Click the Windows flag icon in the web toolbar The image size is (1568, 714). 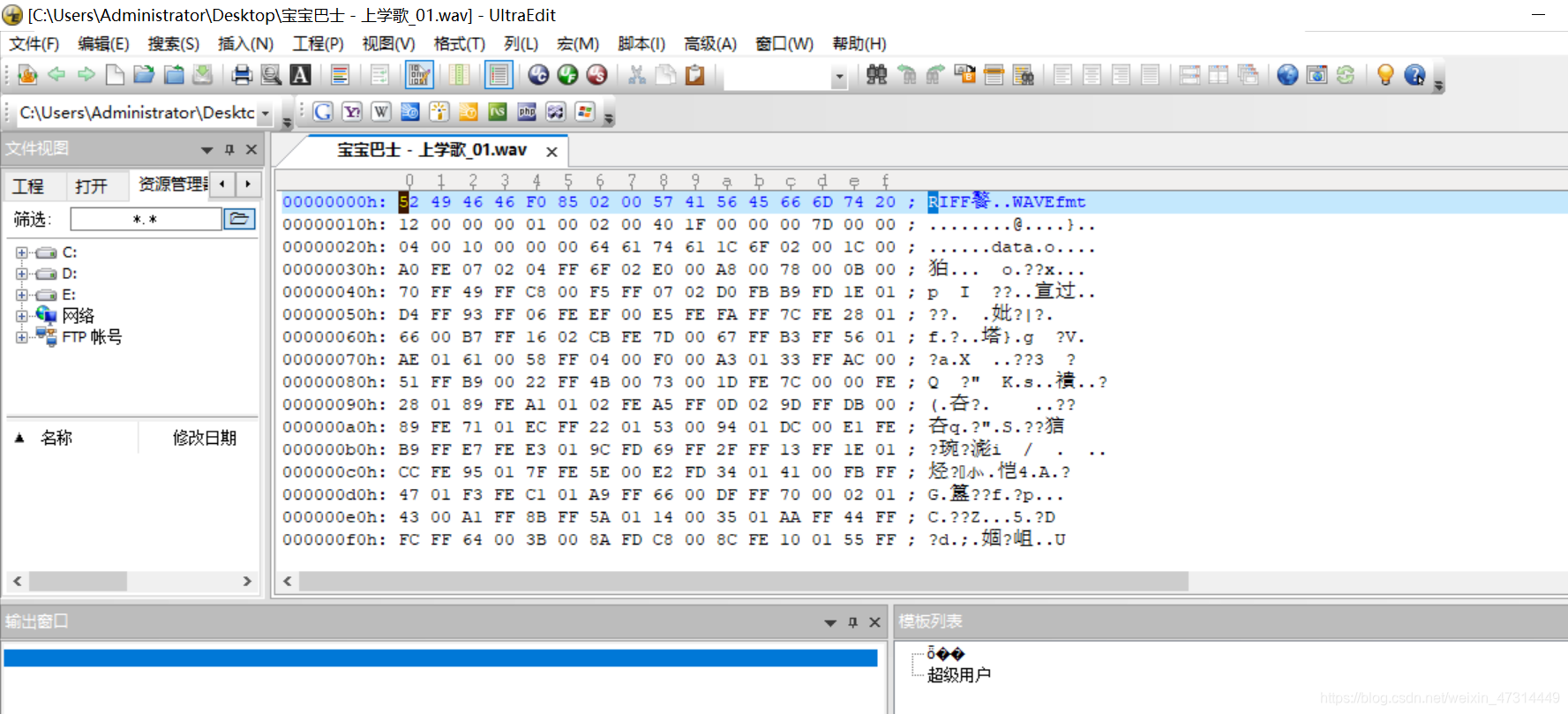coord(584,111)
